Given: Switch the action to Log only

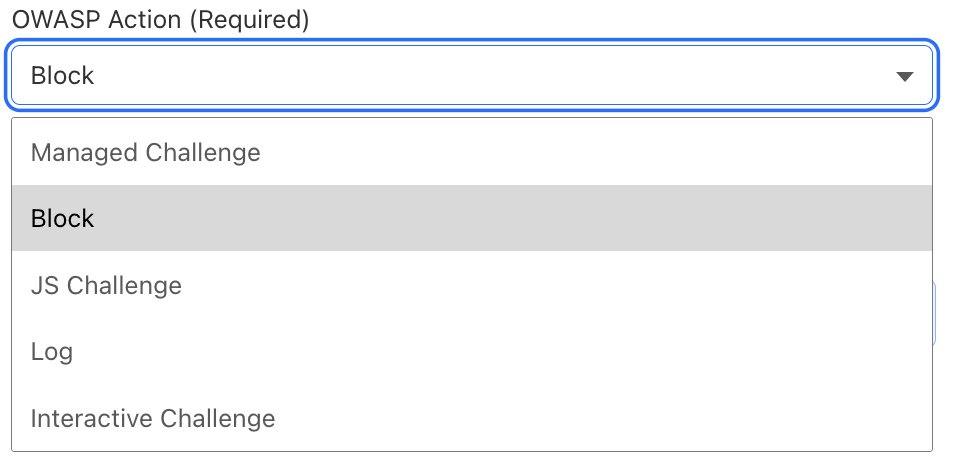Looking at the screenshot, I should (52, 352).
